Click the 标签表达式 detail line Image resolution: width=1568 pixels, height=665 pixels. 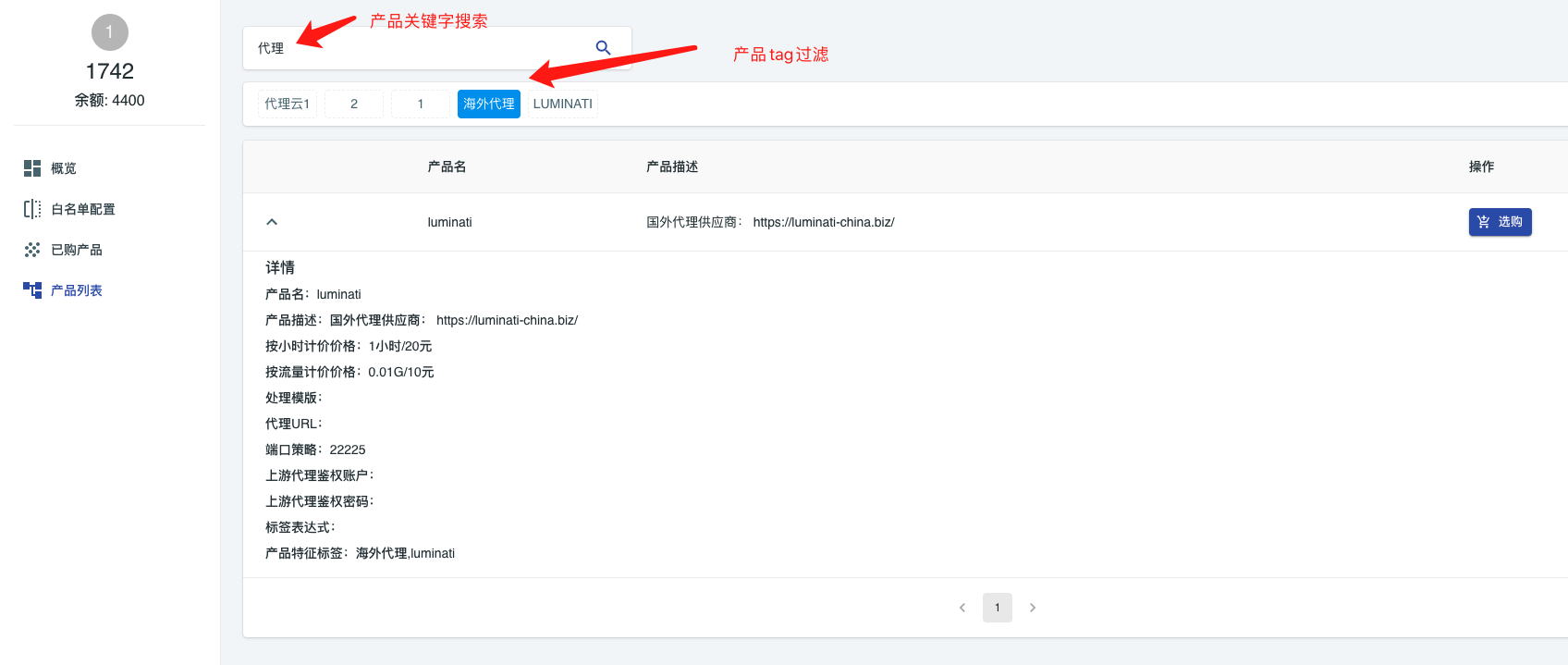300,527
